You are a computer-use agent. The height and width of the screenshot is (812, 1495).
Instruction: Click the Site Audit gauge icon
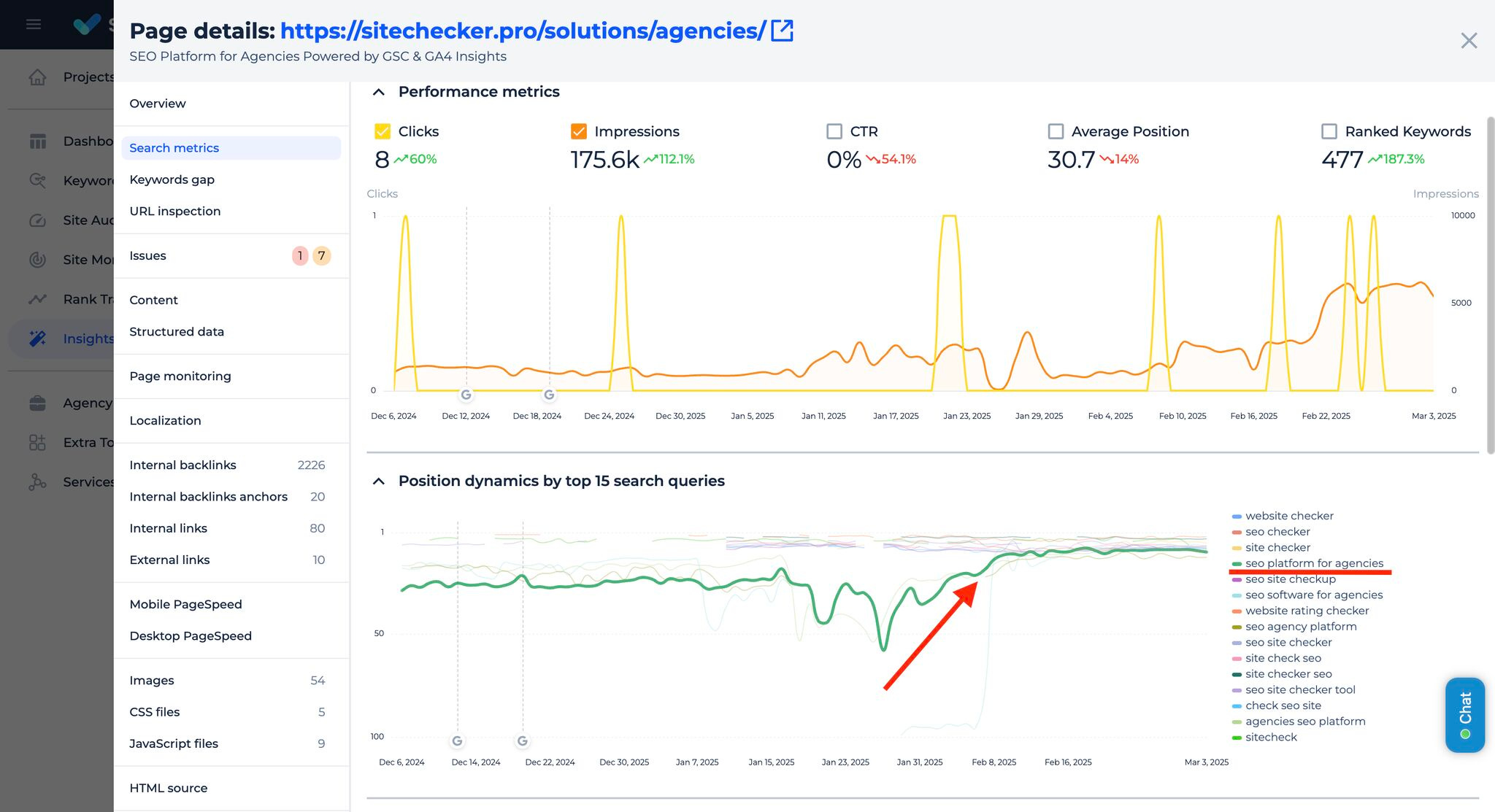[37, 220]
